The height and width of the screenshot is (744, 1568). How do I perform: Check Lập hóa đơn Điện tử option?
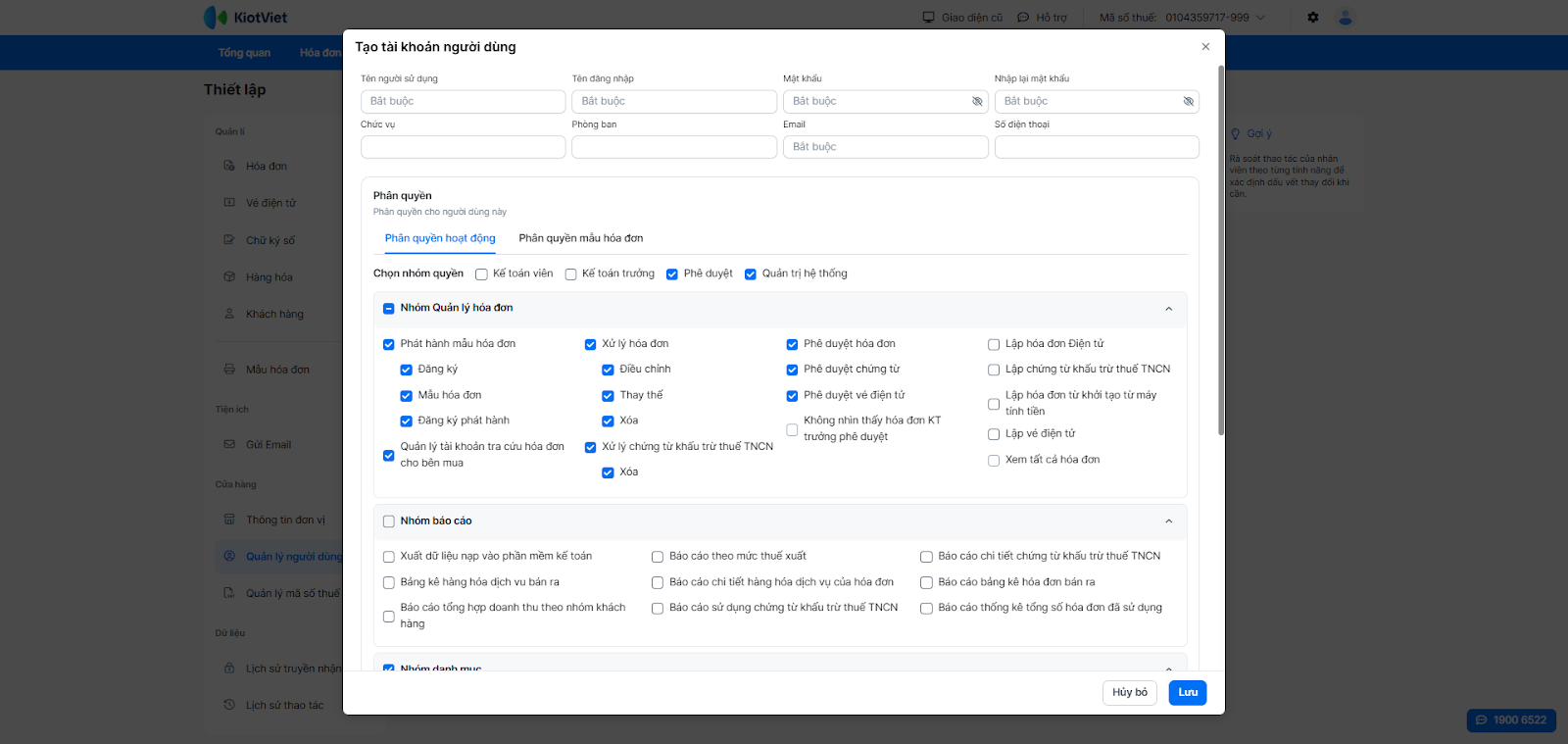994,344
